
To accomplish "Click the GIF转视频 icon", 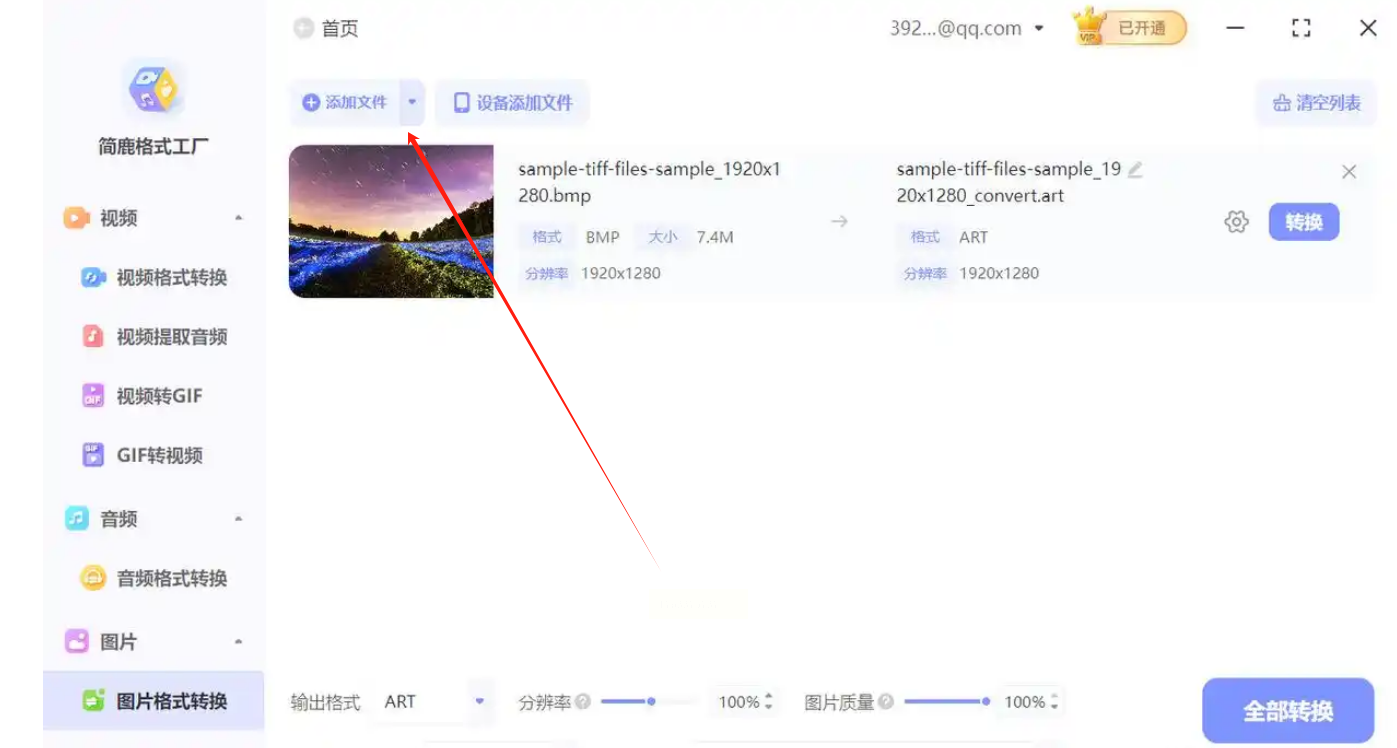I will point(93,455).
